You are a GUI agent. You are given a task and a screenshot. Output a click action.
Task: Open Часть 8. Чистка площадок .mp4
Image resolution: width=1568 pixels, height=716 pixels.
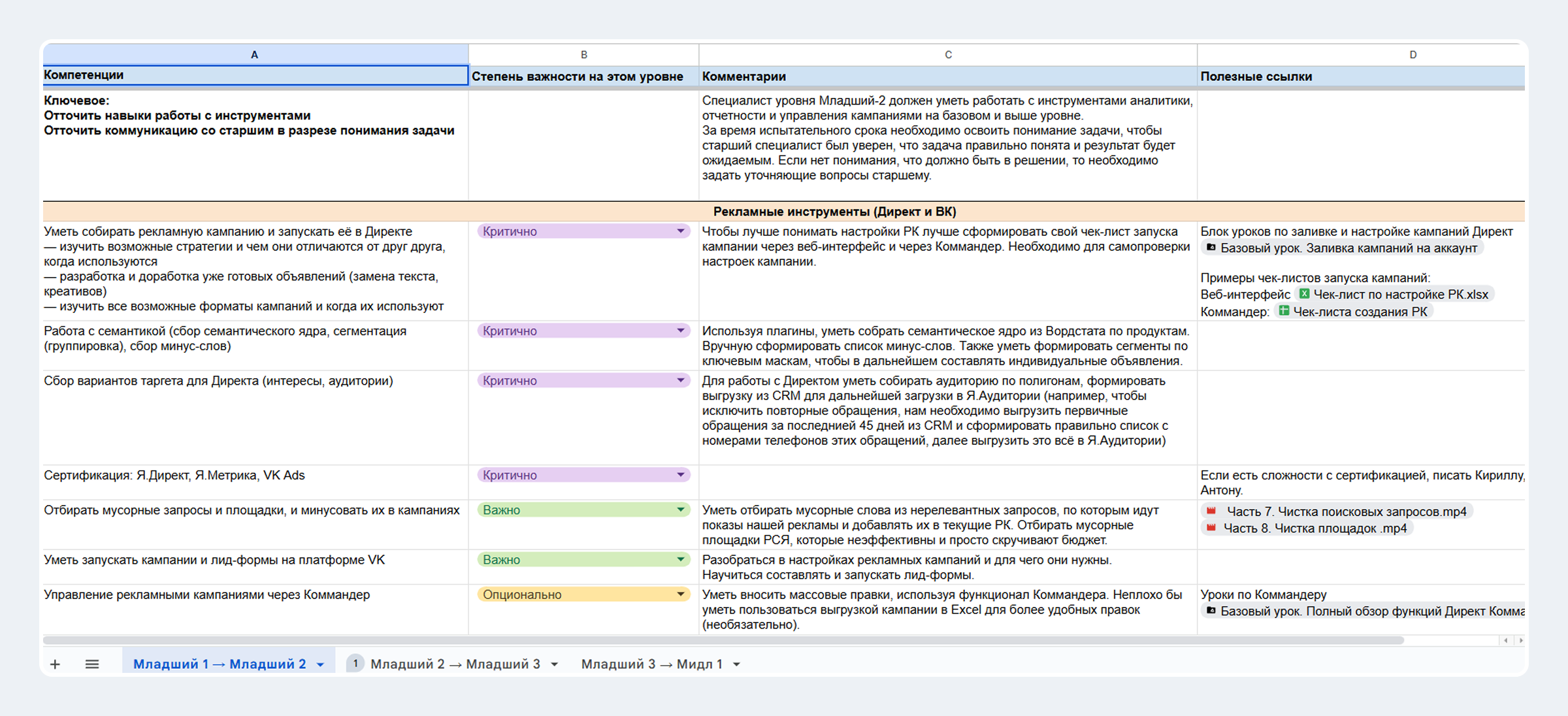click(1308, 529)
